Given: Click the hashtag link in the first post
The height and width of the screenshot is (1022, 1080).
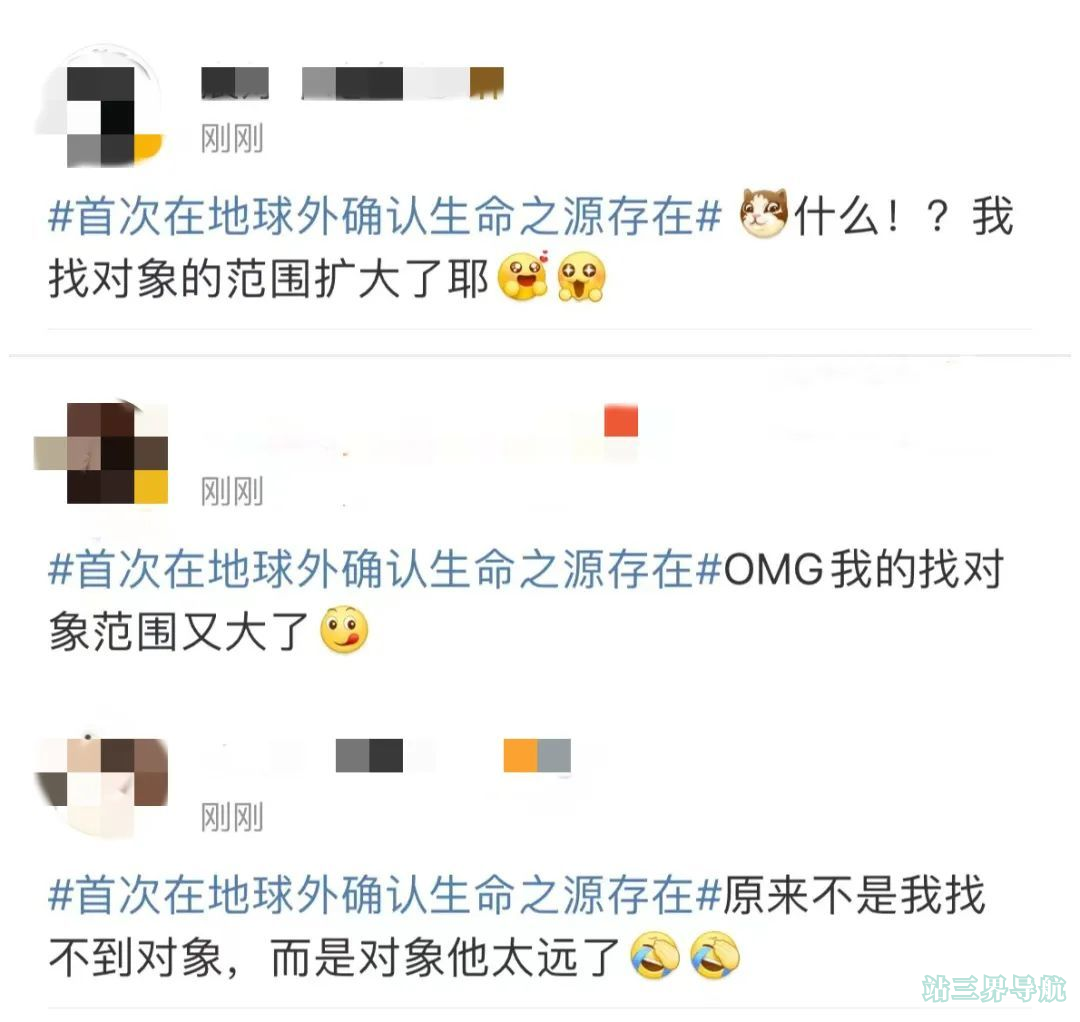Looking at the screenshot, I should tap(384, 216).
